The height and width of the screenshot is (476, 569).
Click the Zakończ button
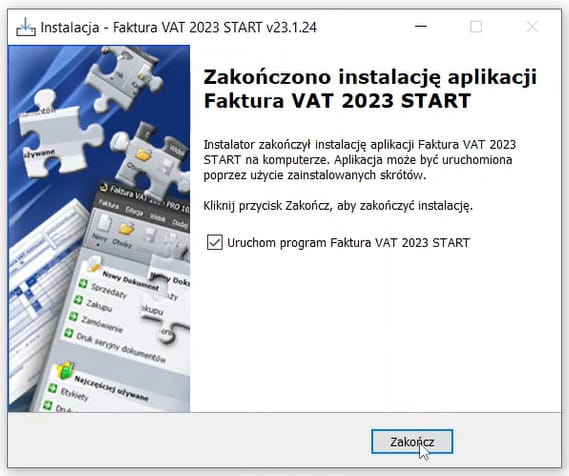point(412,442)
